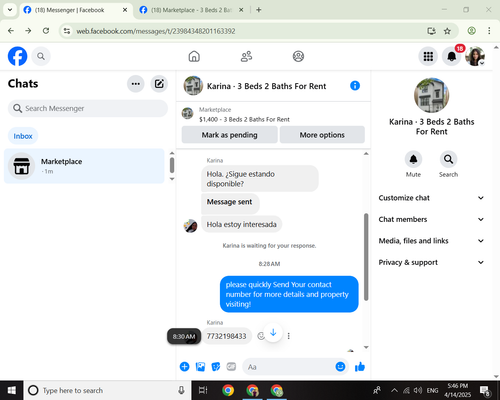Select the blue 'please quickly Send Your contact' message
This screenshot has width=500, height=400.
click(289, 294)
